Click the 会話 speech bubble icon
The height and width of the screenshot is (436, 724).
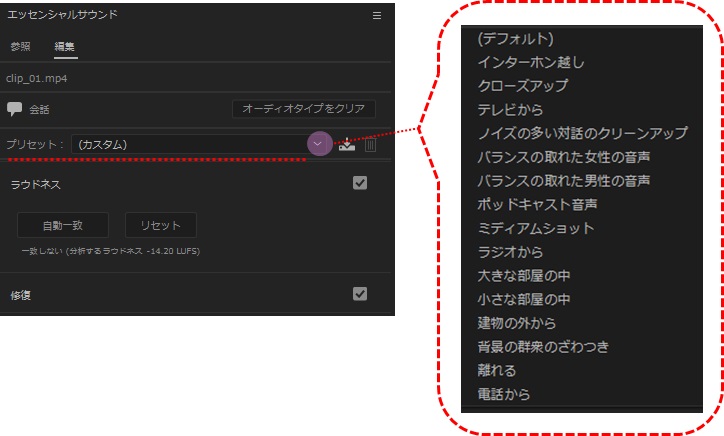[x=14, y=109]
